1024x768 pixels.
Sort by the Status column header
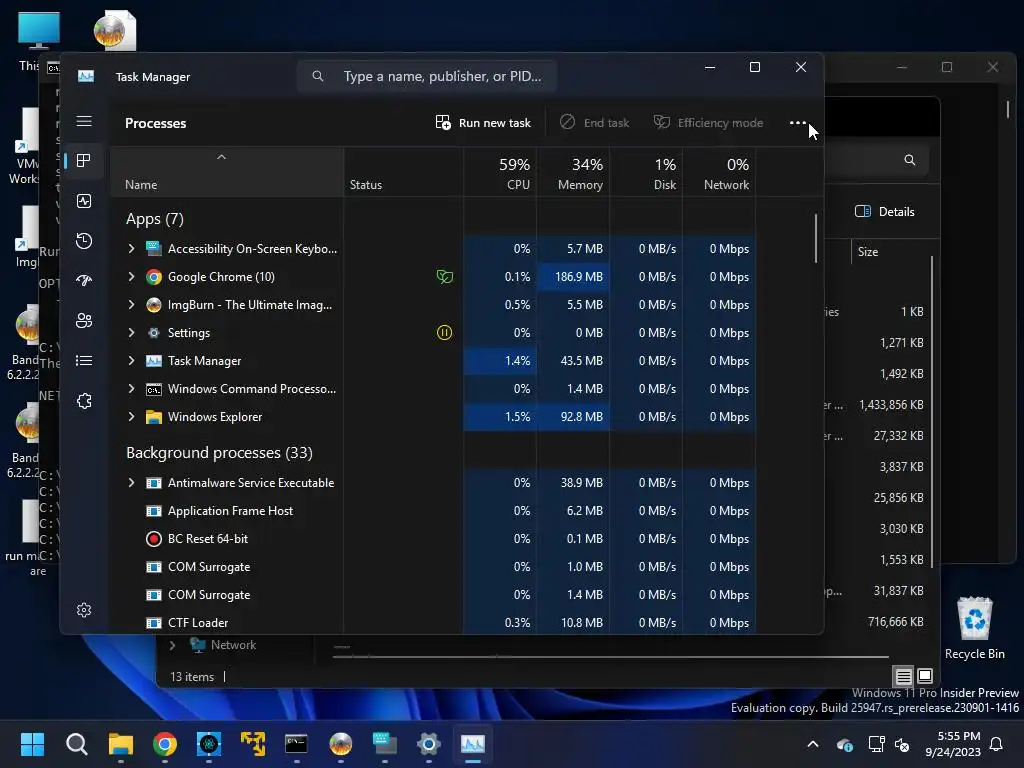(x=404, y=173)
